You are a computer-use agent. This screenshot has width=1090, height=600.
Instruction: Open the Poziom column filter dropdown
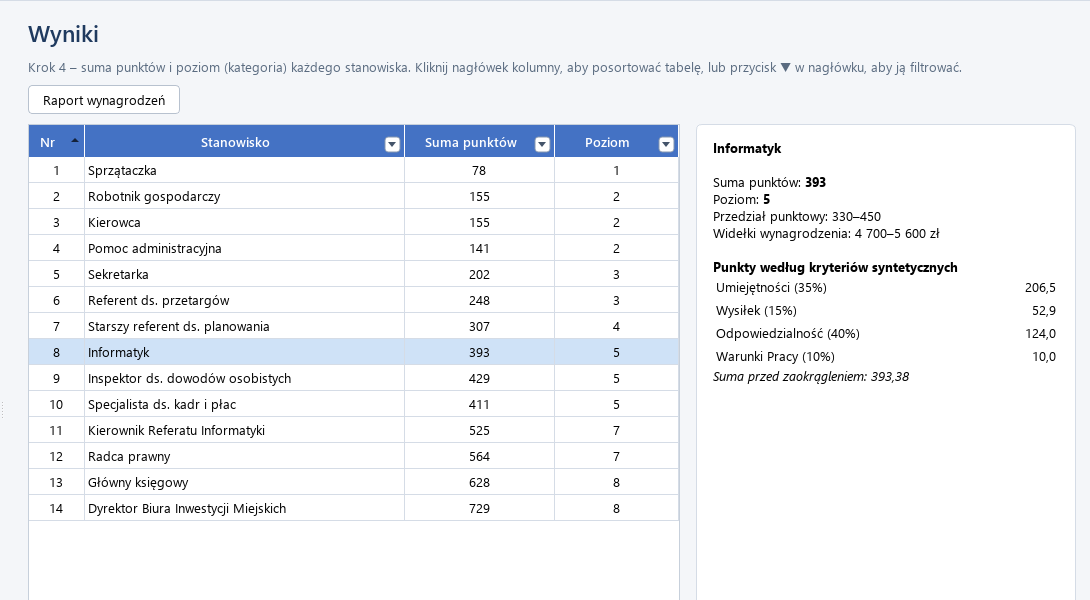tap(666, 144)
